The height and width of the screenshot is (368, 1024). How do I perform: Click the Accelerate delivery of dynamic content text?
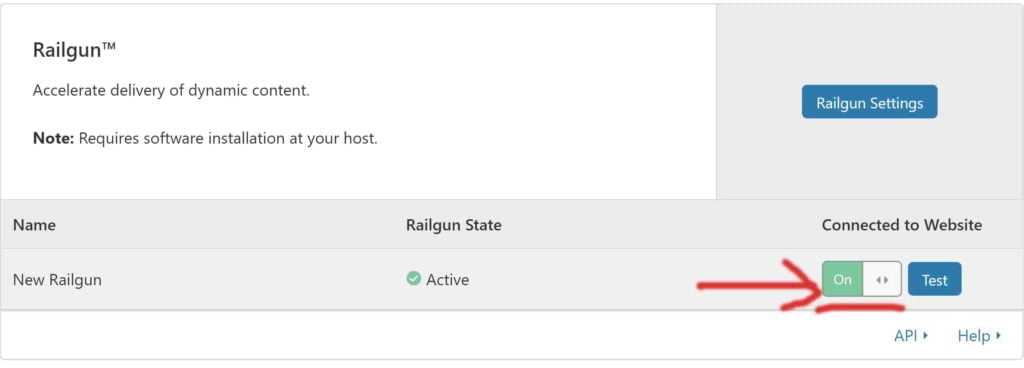tap(171, 91)
